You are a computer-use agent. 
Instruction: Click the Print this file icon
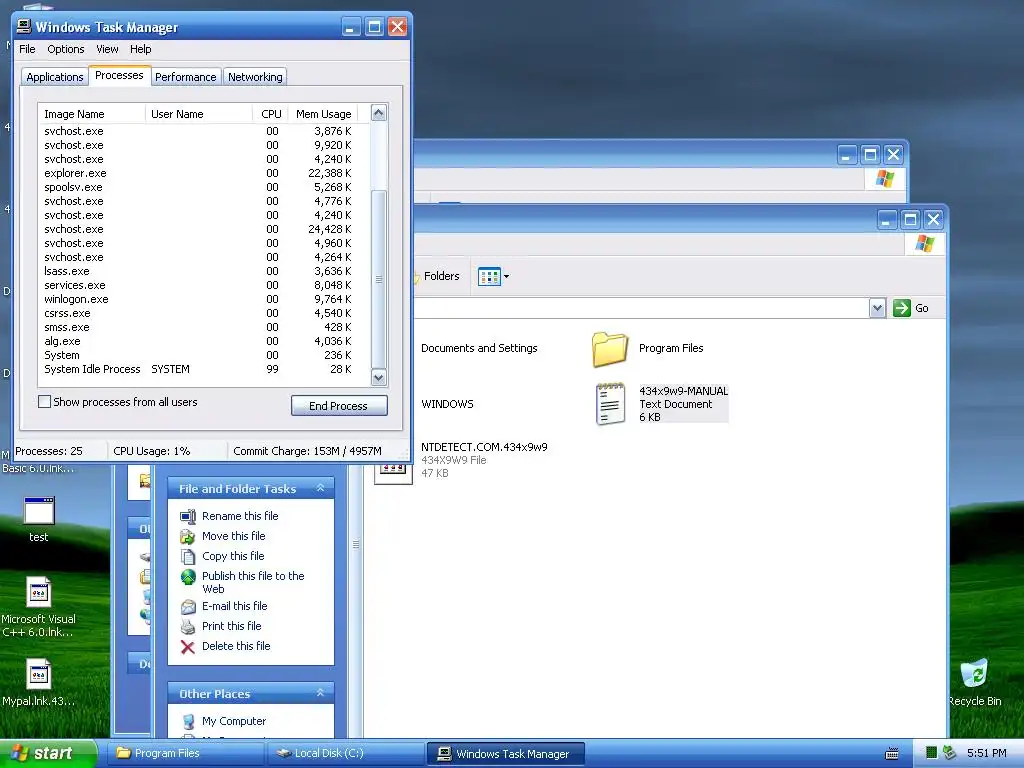click(x=188, y=627)
